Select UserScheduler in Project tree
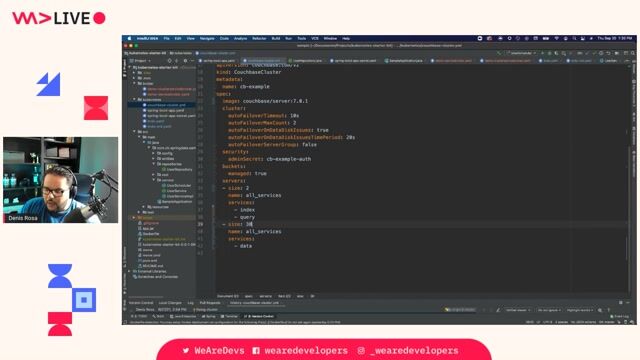Image resolution: width=640 pixels, height=360 pixels. pos(179,185)
